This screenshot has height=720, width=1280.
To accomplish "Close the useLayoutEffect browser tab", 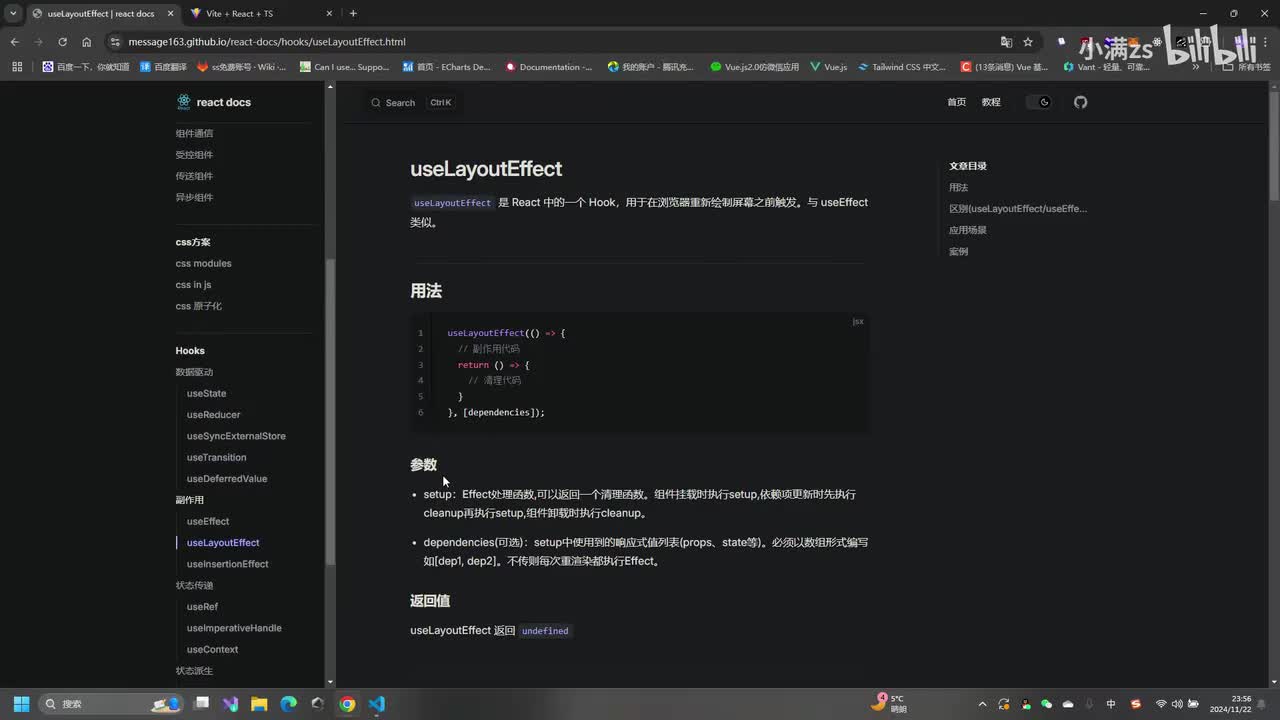I will point(170,14).
